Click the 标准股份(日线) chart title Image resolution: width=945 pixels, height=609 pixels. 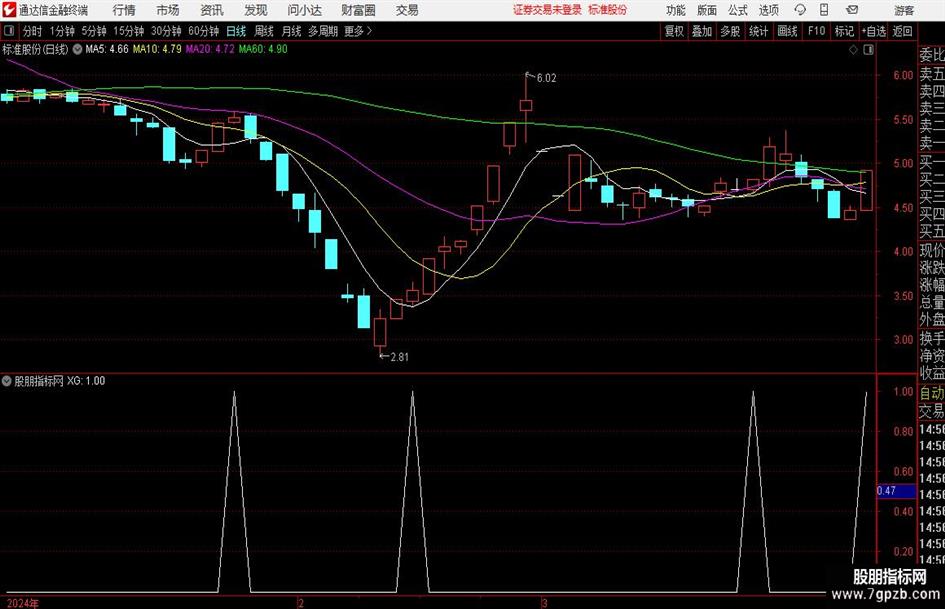(36, 49)
